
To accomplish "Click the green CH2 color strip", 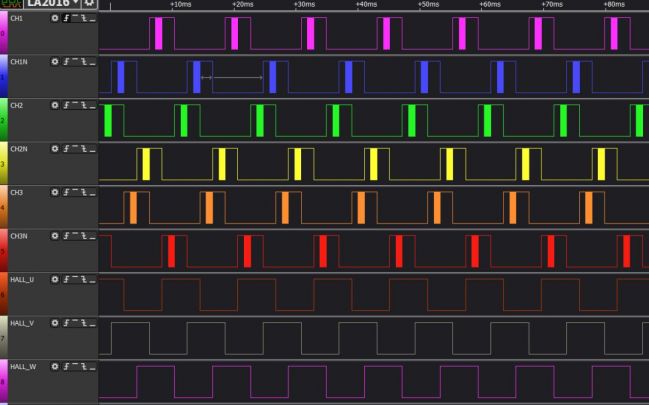I will pos(3,120).
